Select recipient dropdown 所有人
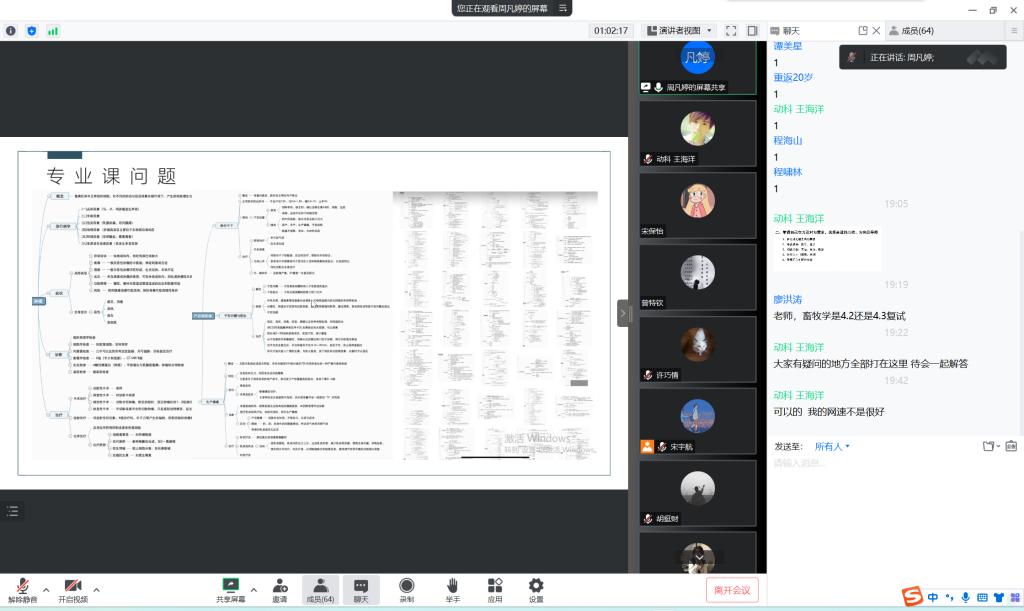The image size is (1024, 611). pyautogui.click(x=832, y=446)
